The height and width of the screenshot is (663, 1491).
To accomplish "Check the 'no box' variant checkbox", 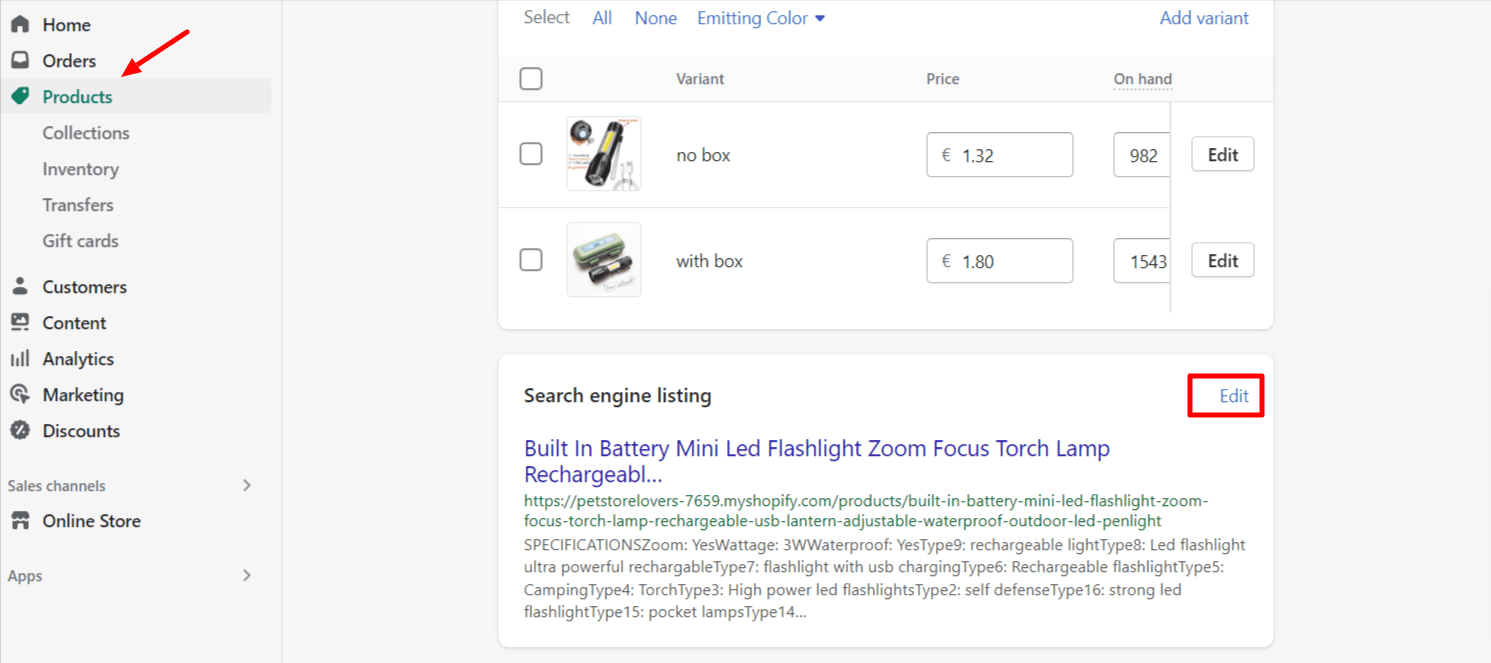I will tap(531, 154).
